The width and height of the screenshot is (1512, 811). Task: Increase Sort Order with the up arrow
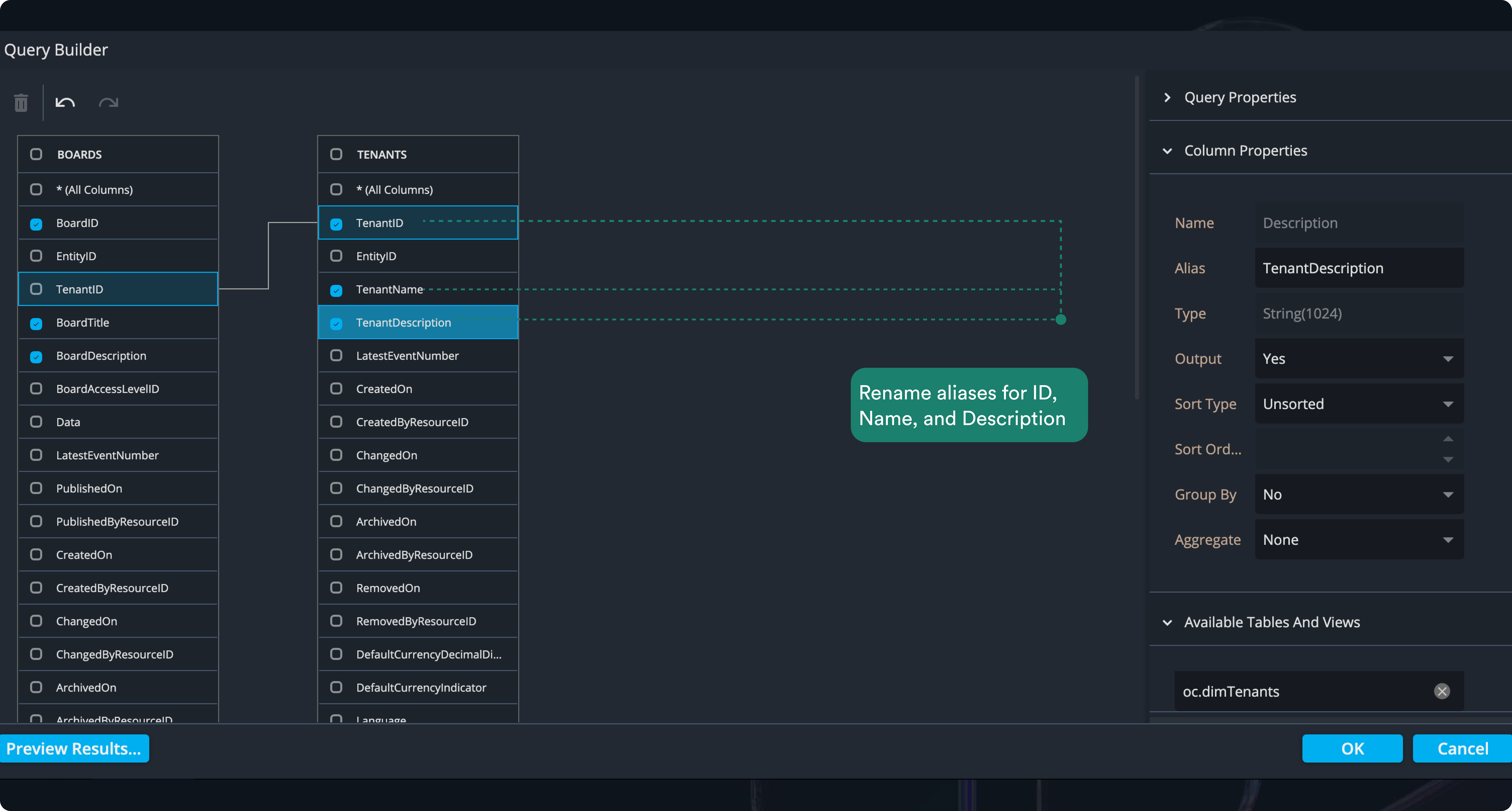tap(1448, 439)
